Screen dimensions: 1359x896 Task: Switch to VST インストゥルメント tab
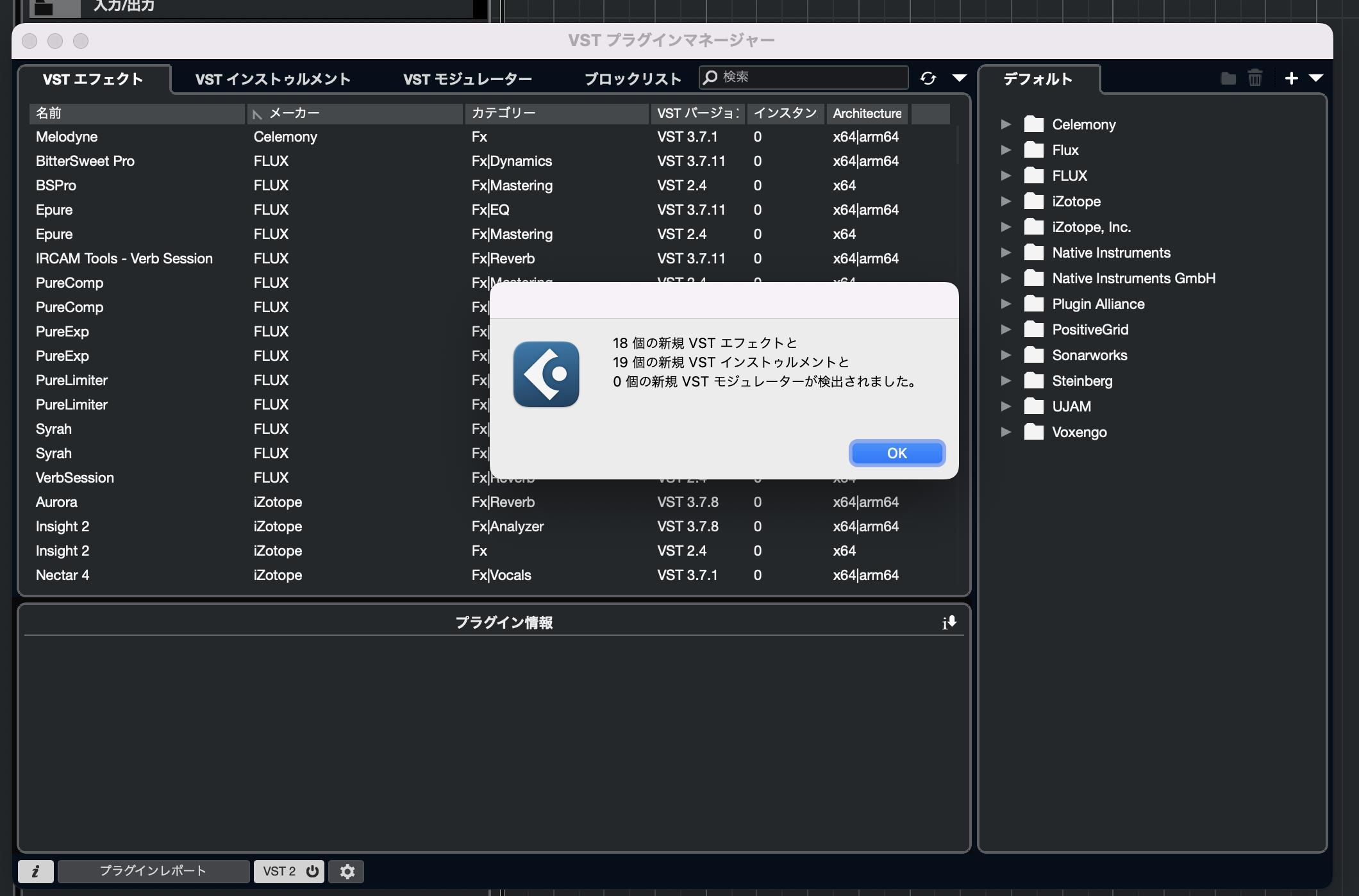273,79
